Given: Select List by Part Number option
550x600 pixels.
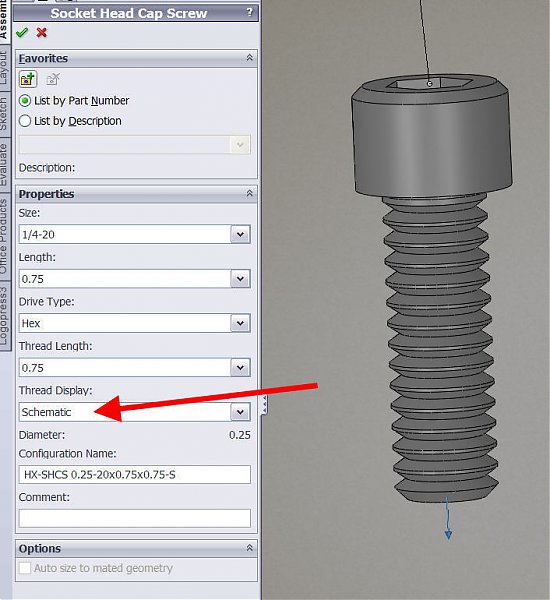Looking at the screenshot, I should [24, 101].
